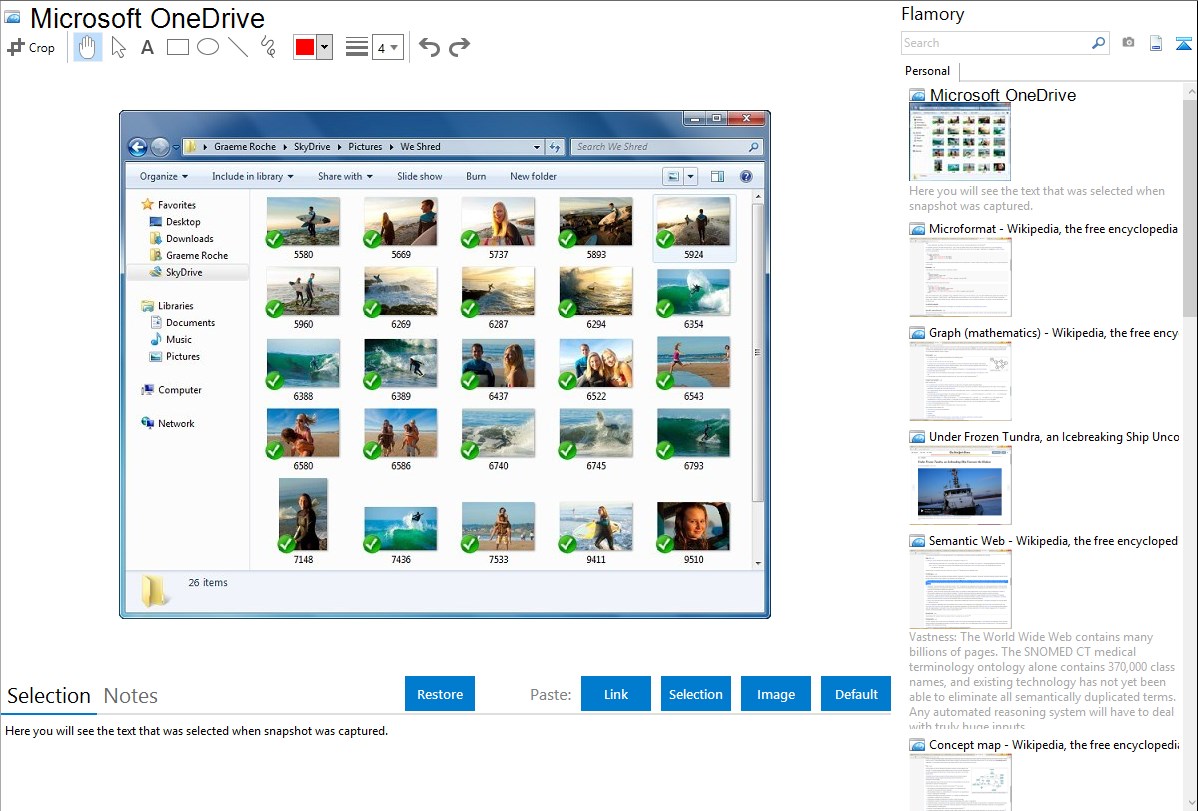Open the color picker dropdown arrow

click(x=324, y=47)
